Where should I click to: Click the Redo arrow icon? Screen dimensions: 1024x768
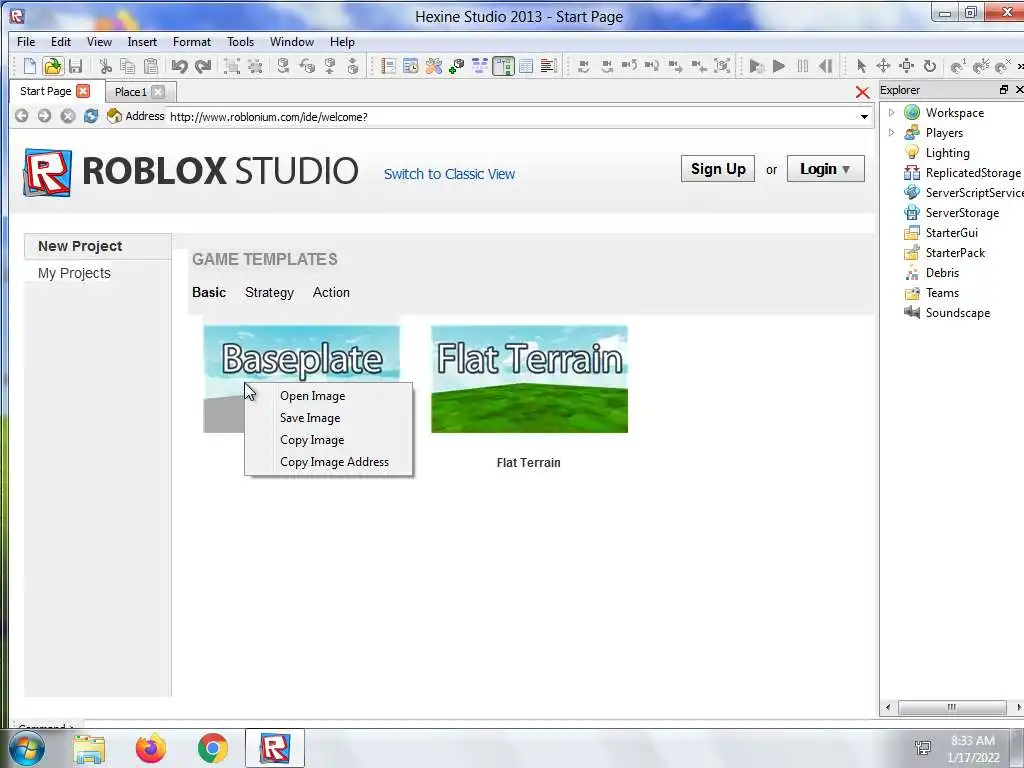click(x=203, y=66)
